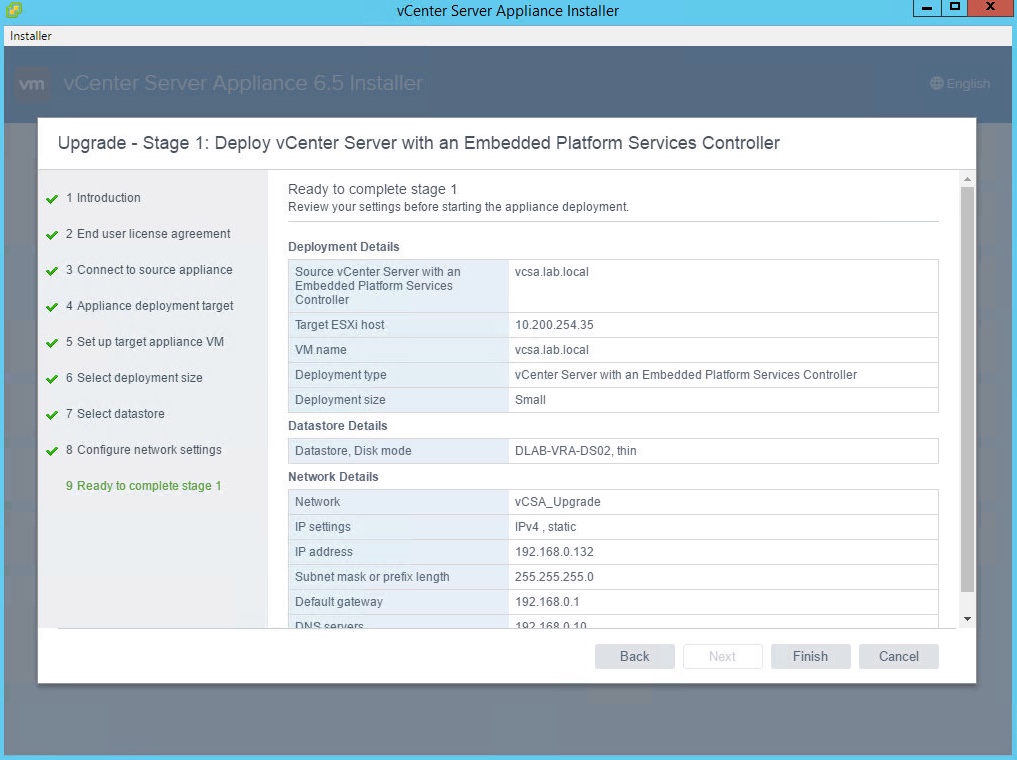This screenshot has height=760, width=1017.
Task: Go to step 4 Appliance deployment target
Action: click(x=154, y=306)
